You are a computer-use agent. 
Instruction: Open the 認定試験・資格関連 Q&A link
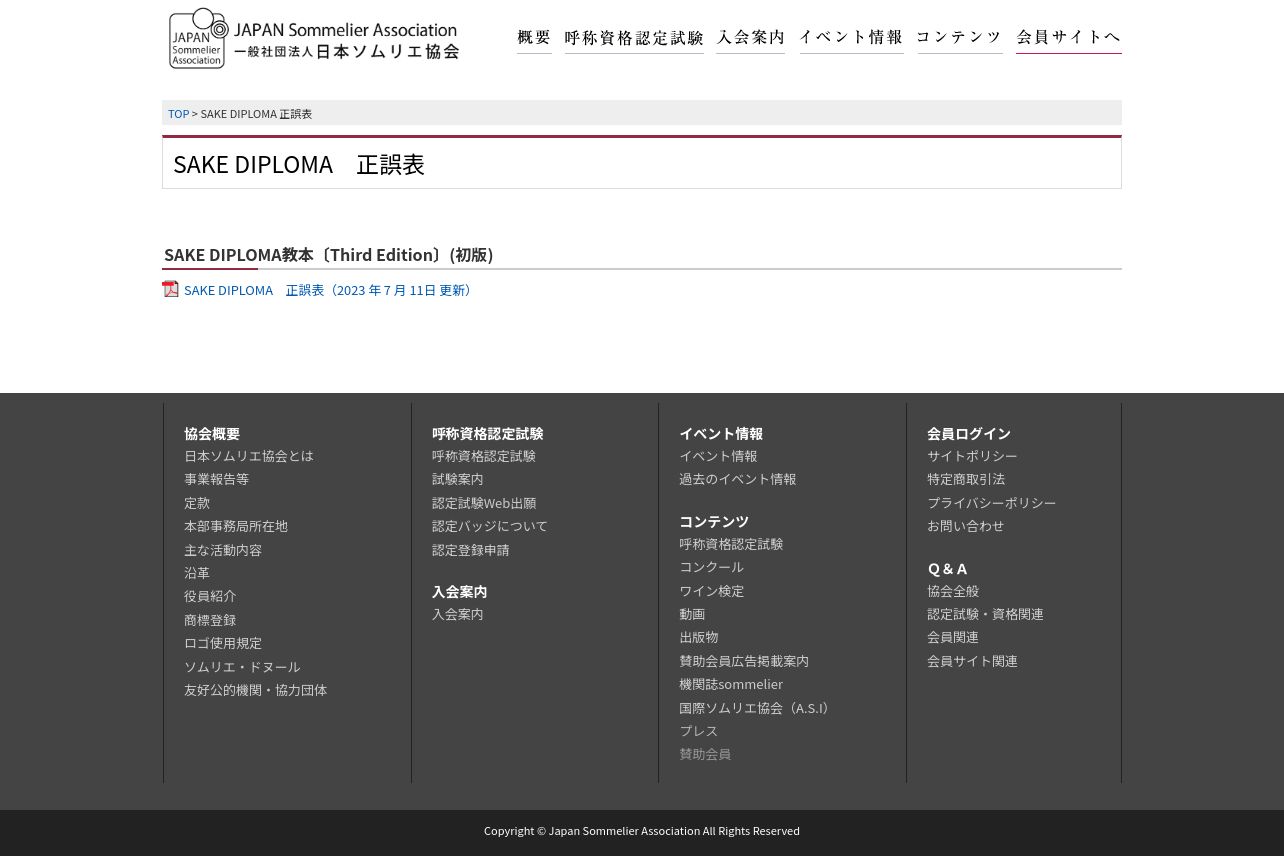pyautogui.click(x=985, y=614)
